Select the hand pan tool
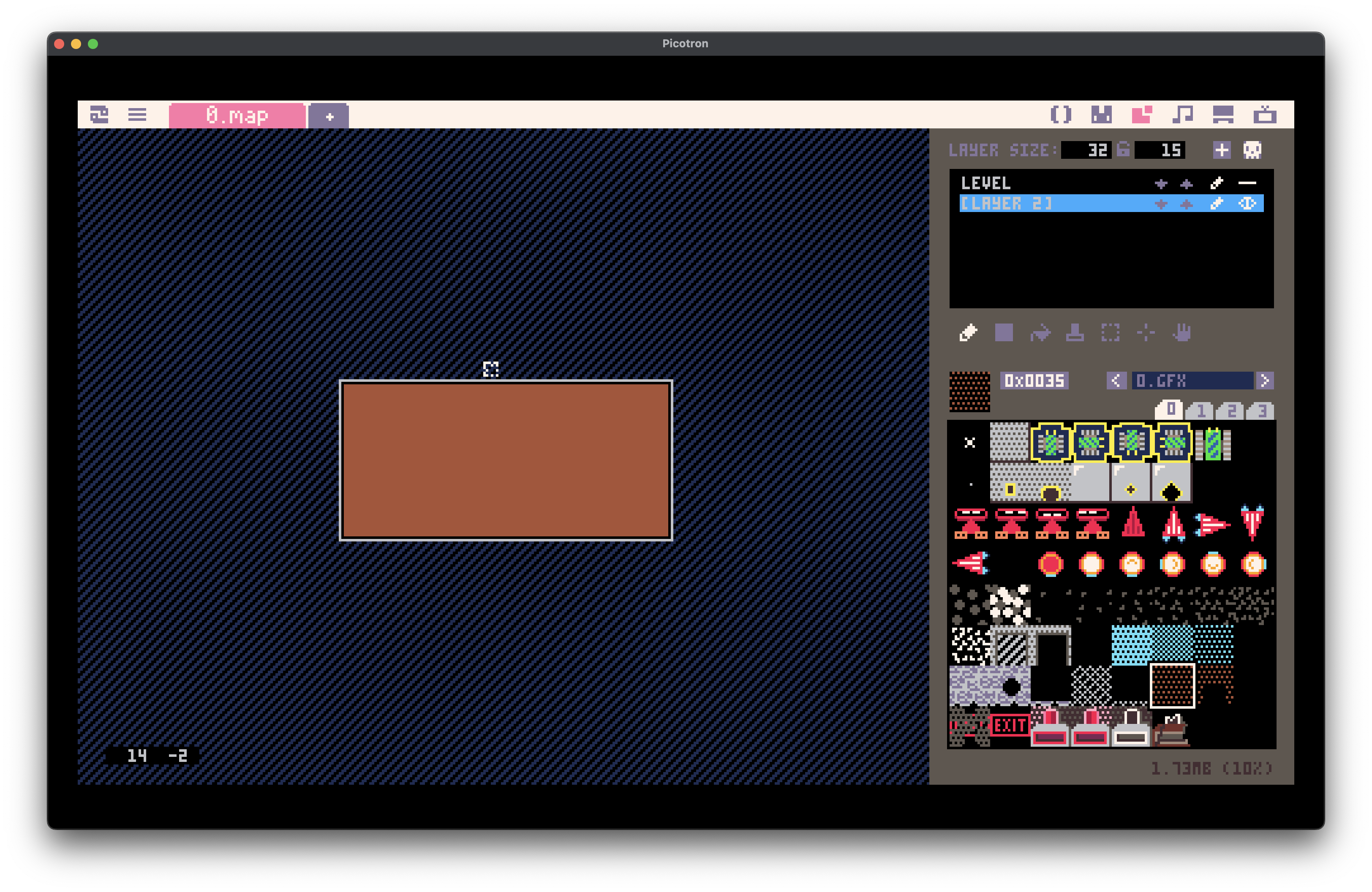 pos(1182,332)
